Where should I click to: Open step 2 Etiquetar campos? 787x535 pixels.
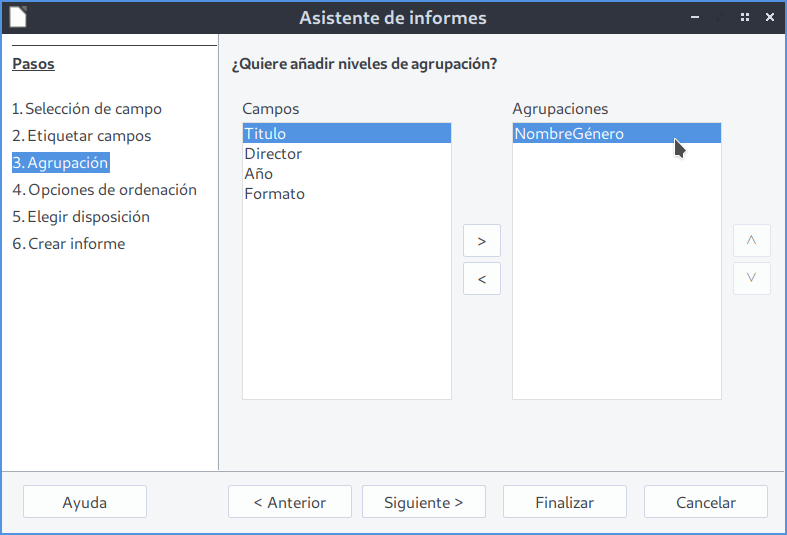click(82, 135)
